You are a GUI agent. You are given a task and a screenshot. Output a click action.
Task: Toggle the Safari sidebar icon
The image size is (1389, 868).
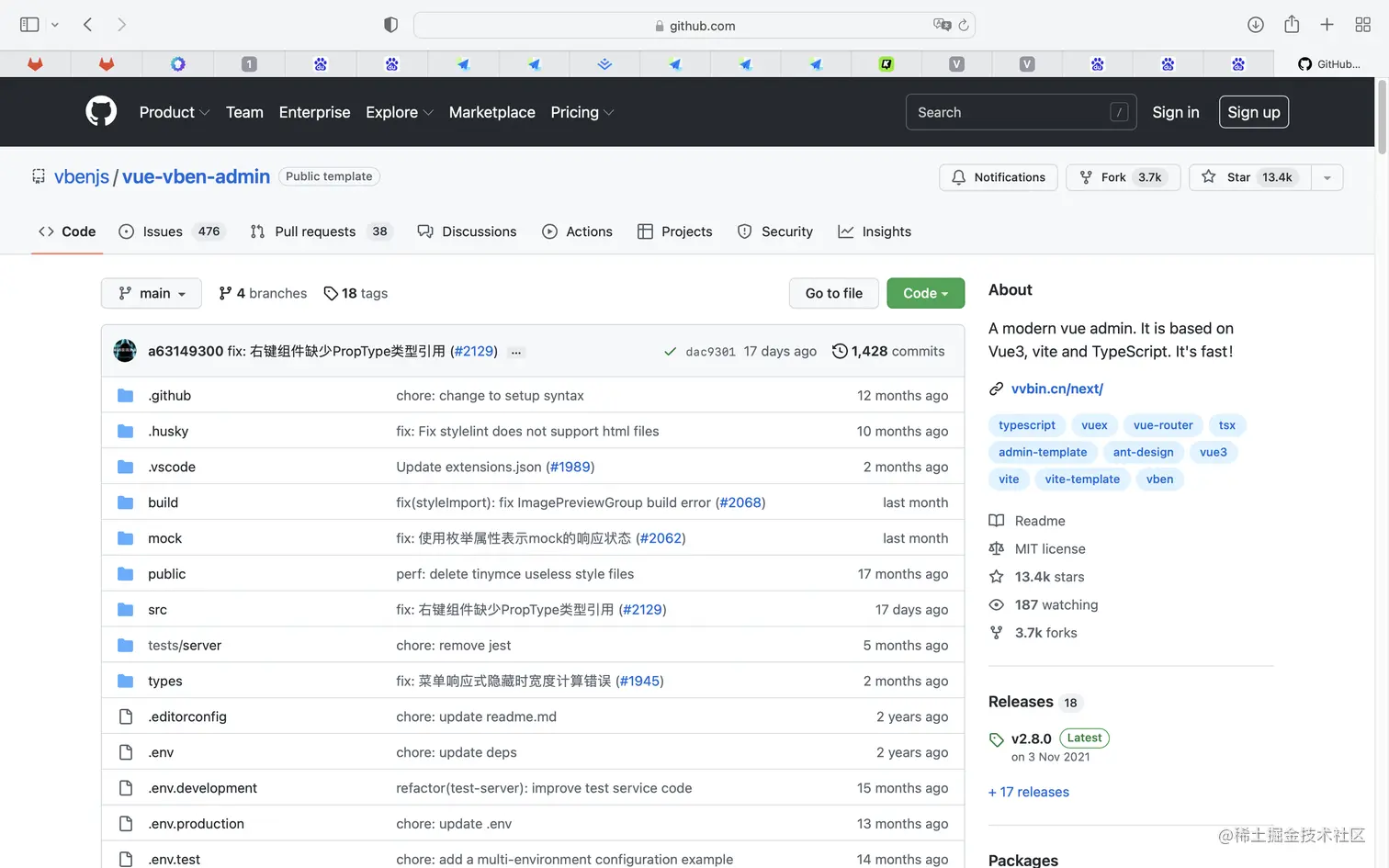point(29,25)
